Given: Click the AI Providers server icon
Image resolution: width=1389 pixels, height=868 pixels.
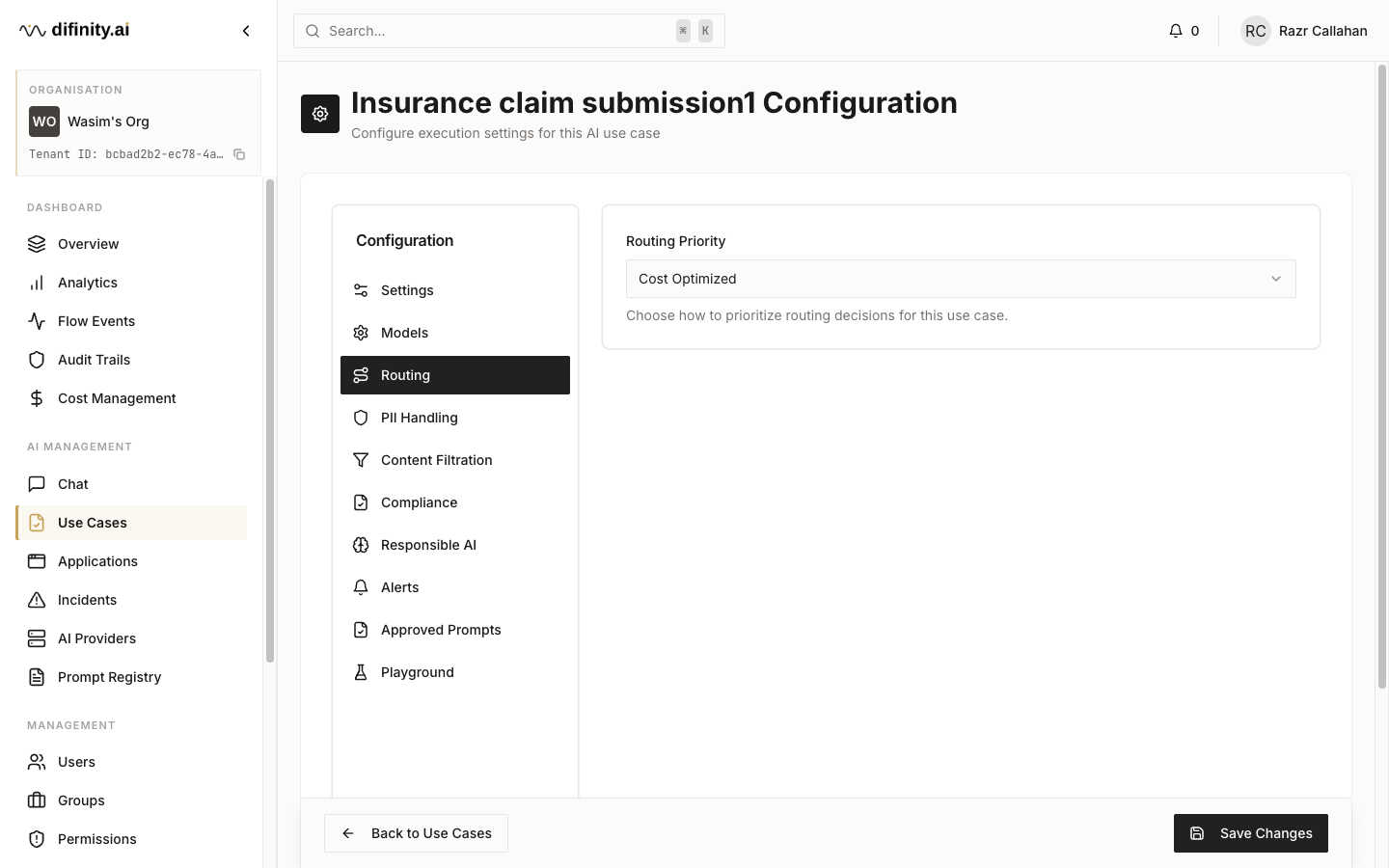Looking at the screenshot, I should click(x=37, y=638).
